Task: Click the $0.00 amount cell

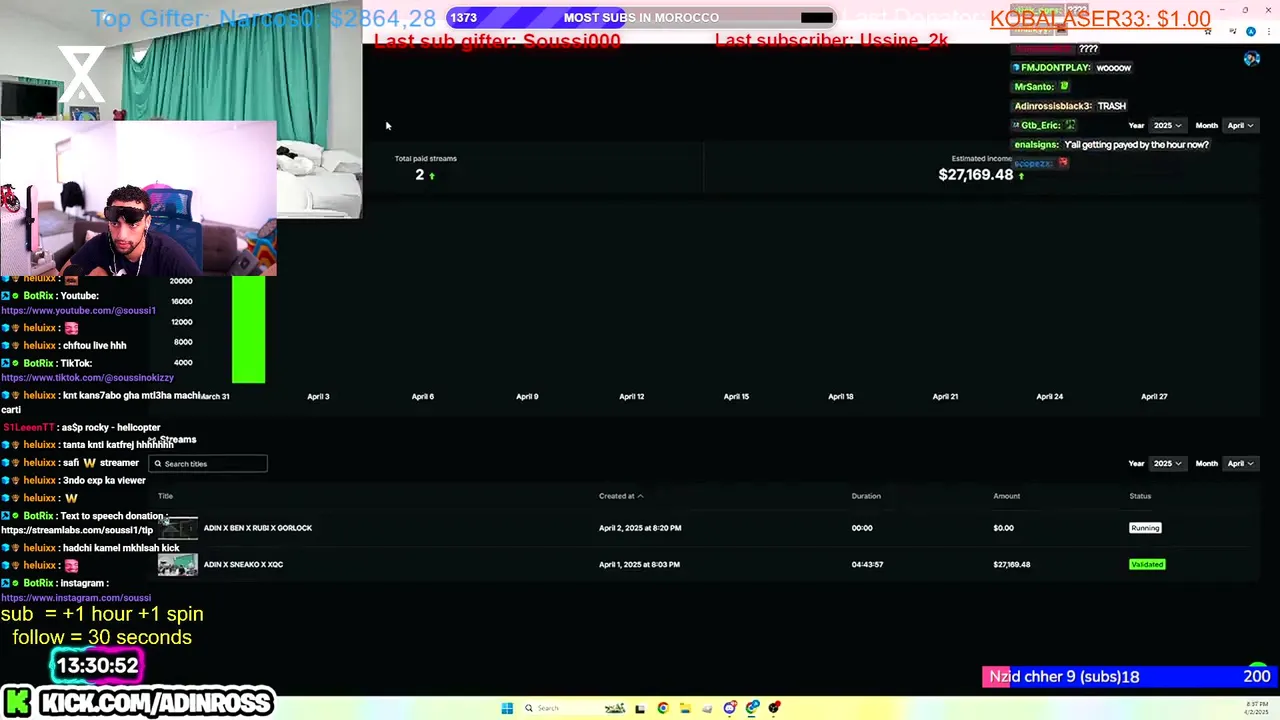Action: 1003,528
